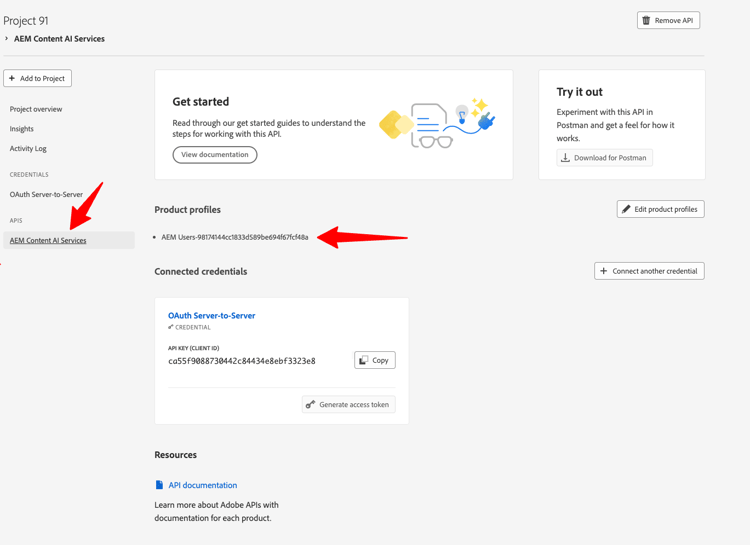This screenshot has height=545, width=750.
Task: Click the plus icon in Add to Project
Action: 12,78
